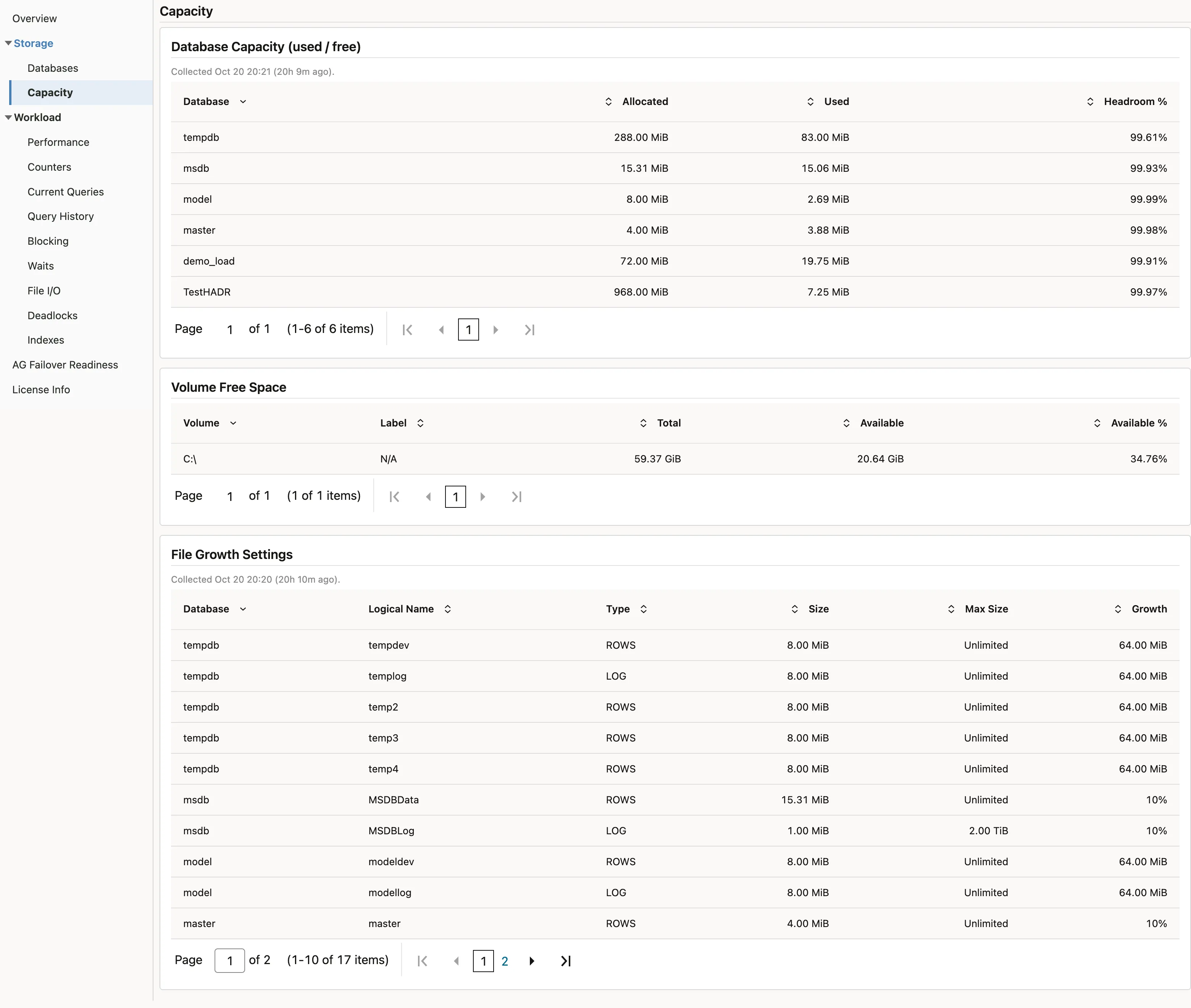Sort File Growth by Growth column
This screenshot has width=1191, height=1008.
1118,609
